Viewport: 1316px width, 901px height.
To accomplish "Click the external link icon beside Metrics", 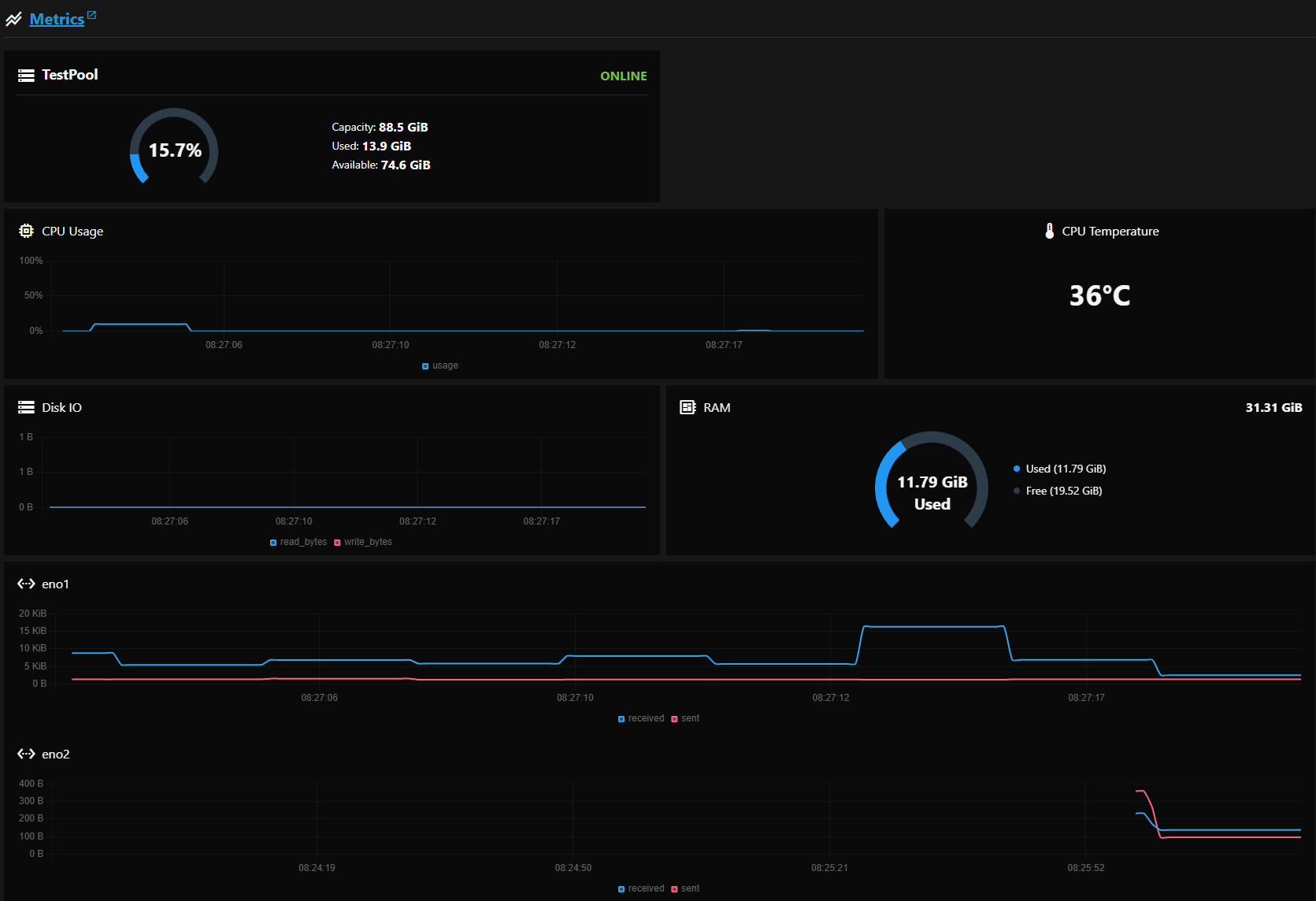I will [x=91, y=15].
